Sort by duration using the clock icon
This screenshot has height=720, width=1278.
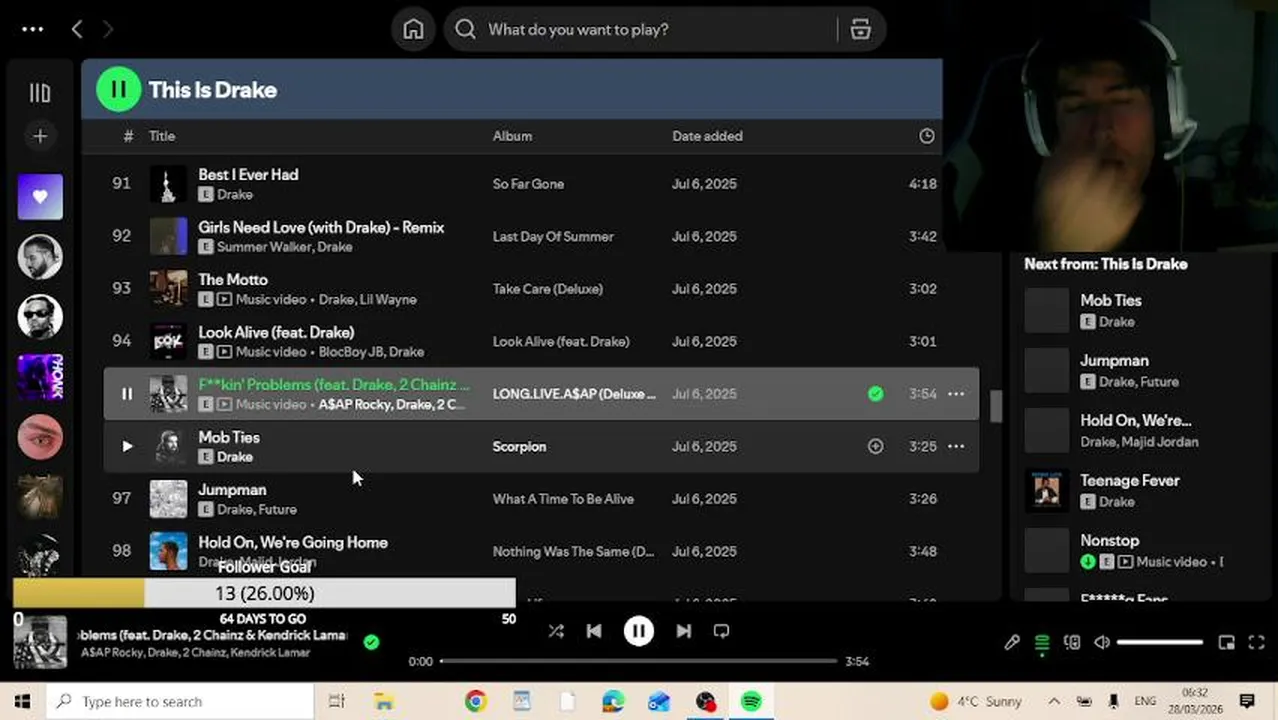927,136
